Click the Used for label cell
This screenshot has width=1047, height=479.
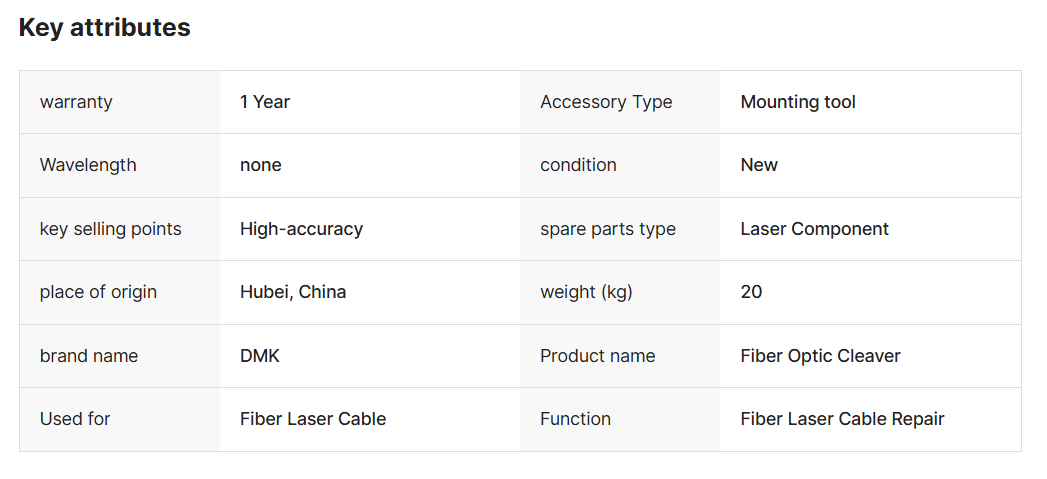click(x=120, y=420)
